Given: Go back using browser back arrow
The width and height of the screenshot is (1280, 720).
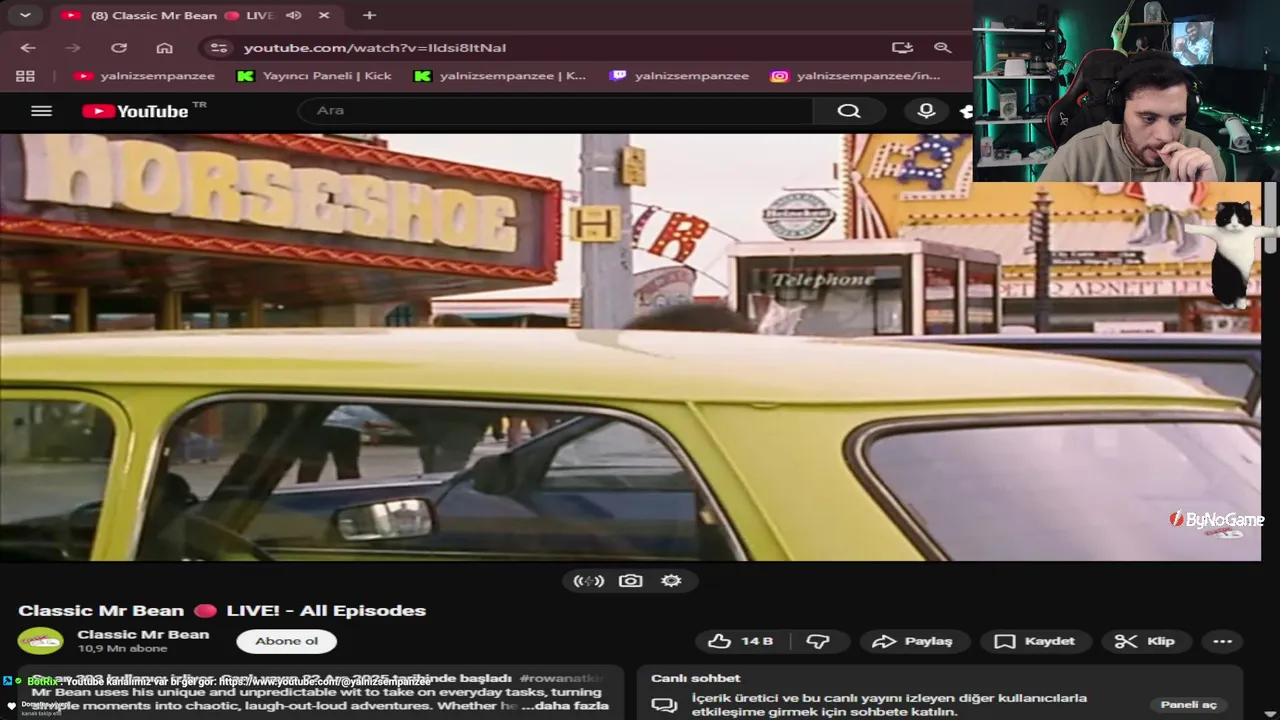Looking at the screenshot, I should (x=28, y=47).
